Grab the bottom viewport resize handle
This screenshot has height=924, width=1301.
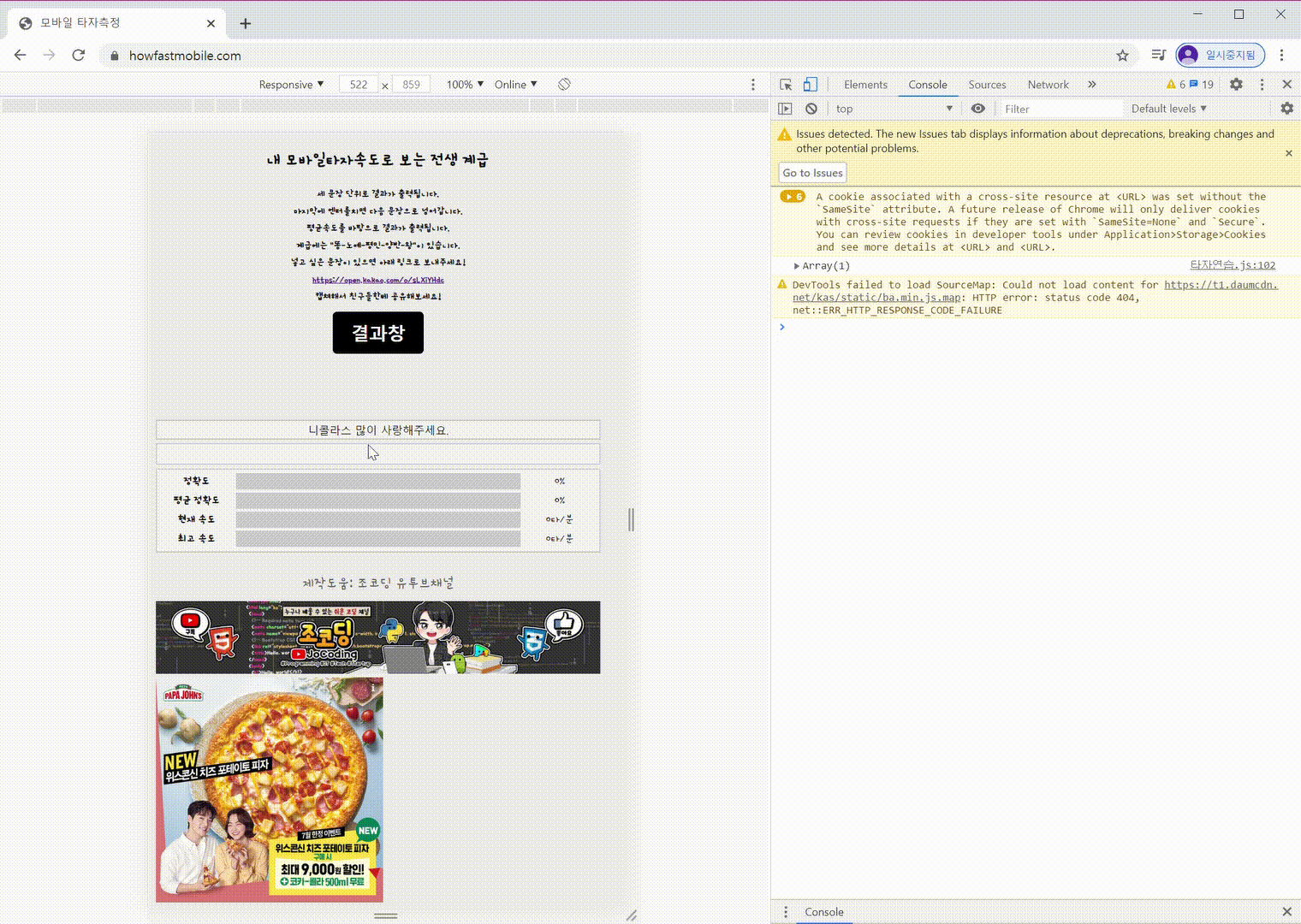[x=386, y=915]
